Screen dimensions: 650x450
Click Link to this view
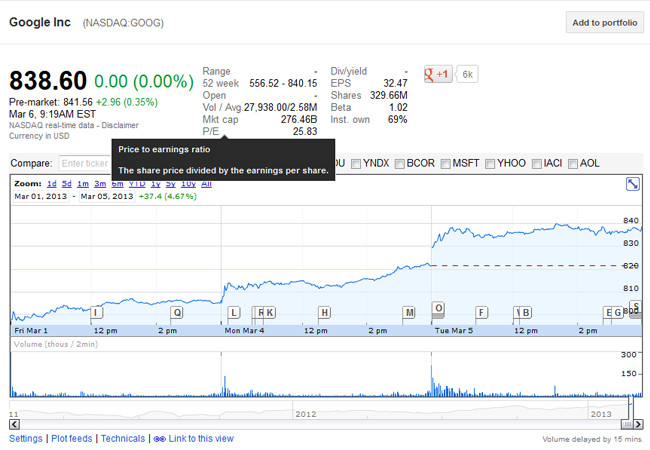tap(201, 438)
